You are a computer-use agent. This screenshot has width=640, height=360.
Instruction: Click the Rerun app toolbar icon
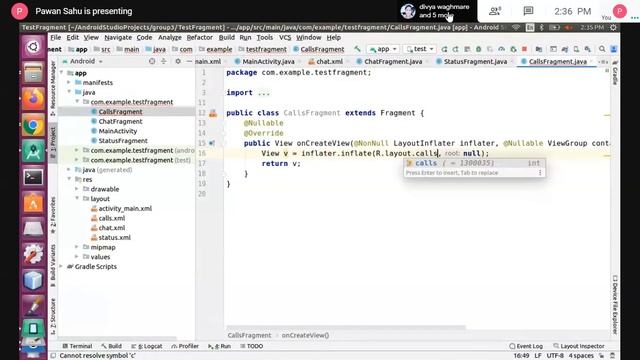point(444,49)
